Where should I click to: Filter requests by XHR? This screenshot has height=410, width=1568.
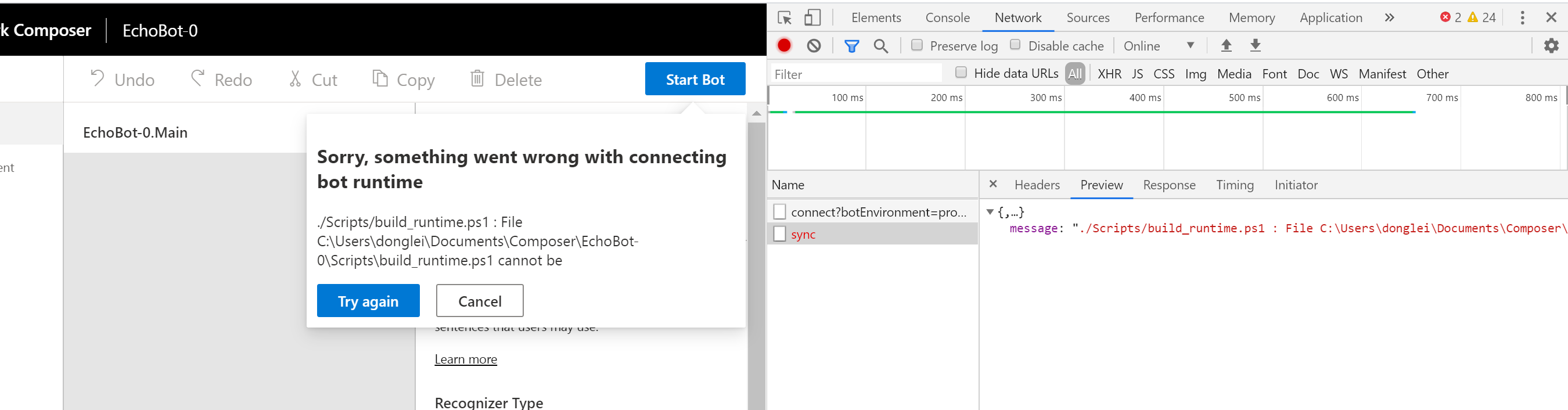click(x=1109, y=74)
